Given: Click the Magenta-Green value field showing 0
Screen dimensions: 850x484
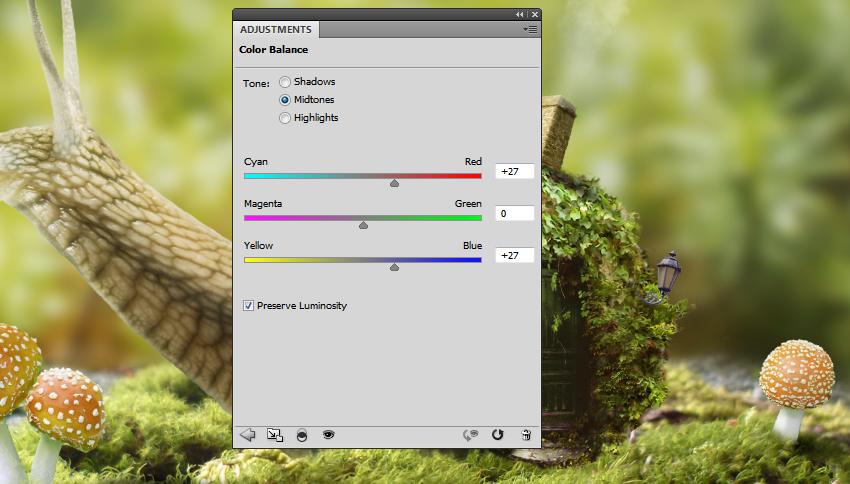Looking at the screenshot, I should (x=514, y=214).
